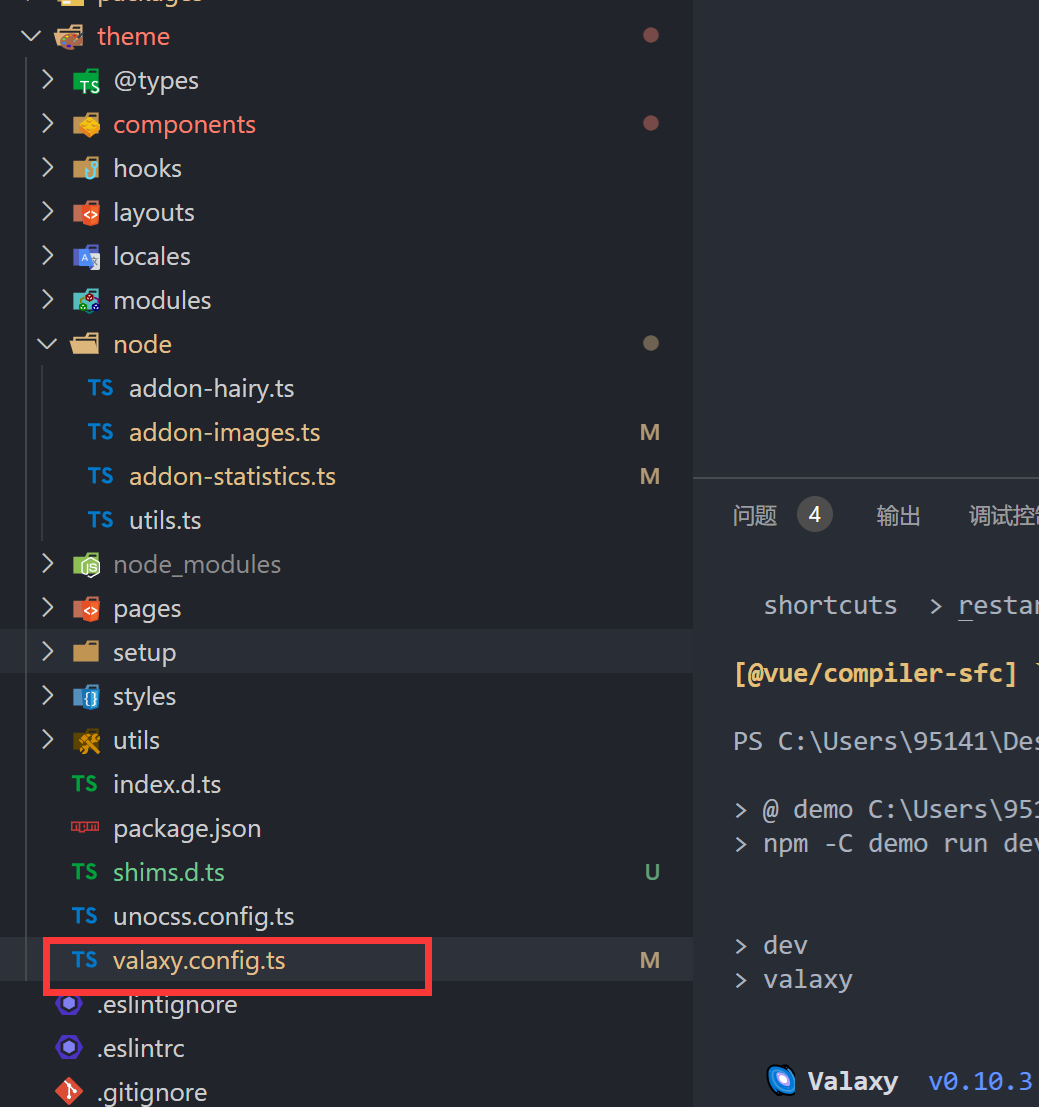Expand the @types folder
The height and width of the screenshot is (1107, 1039).
(x=47, y=80)
